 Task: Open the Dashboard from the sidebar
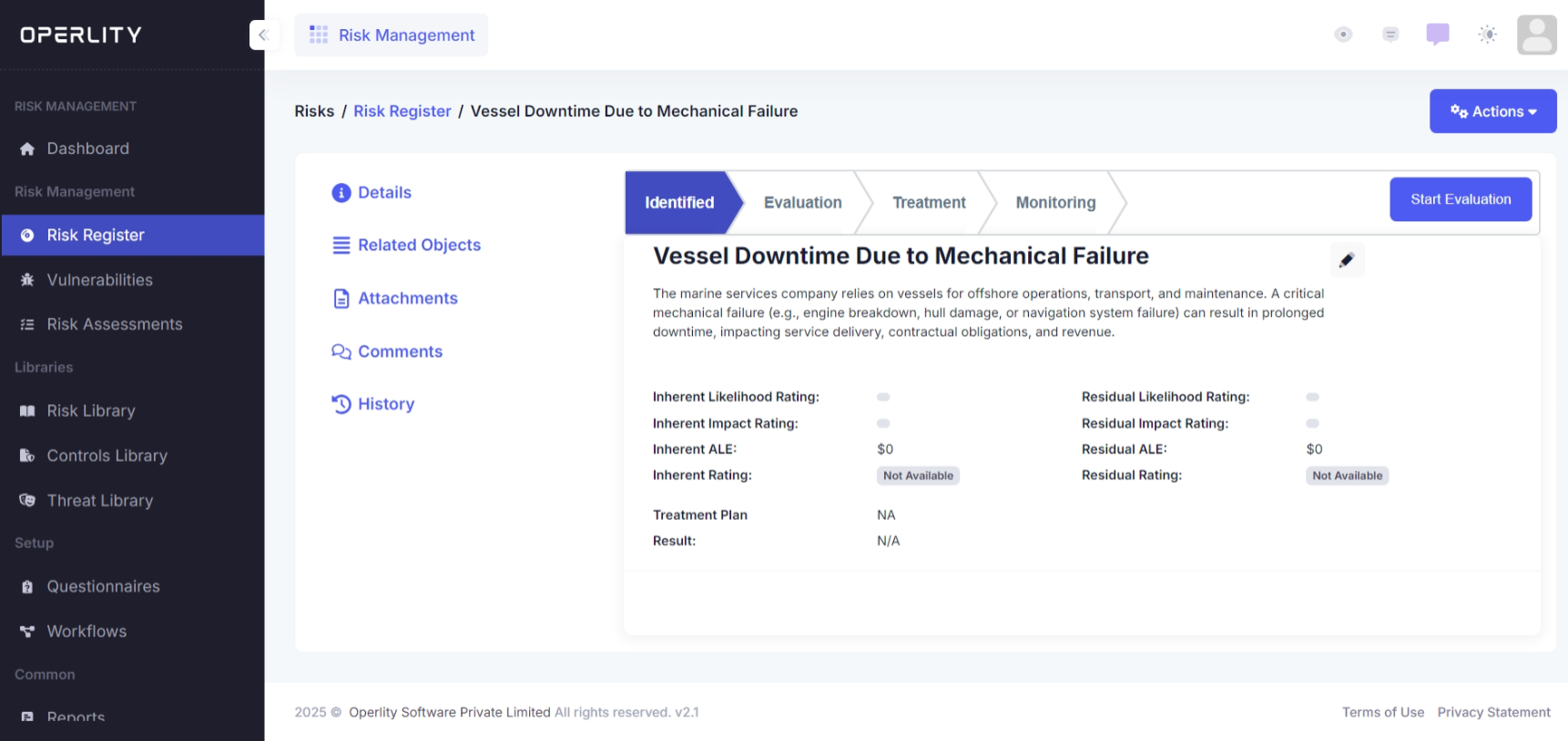pos(87,148)
